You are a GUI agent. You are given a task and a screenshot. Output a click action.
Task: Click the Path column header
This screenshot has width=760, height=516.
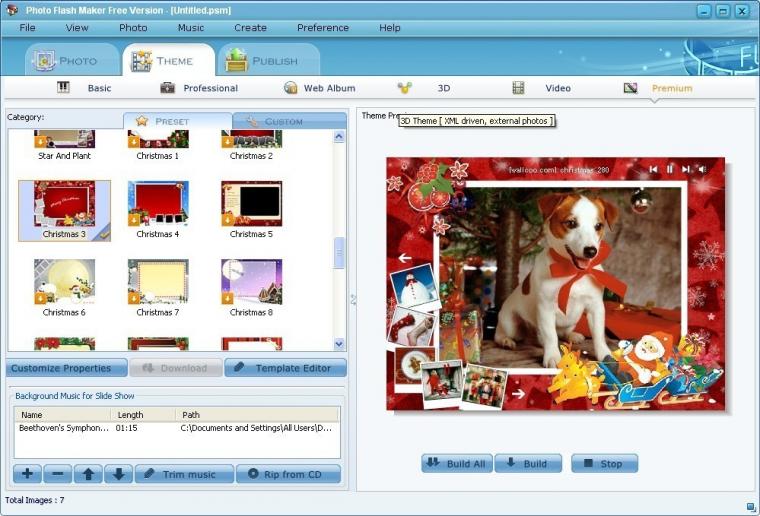click(257, 415)
